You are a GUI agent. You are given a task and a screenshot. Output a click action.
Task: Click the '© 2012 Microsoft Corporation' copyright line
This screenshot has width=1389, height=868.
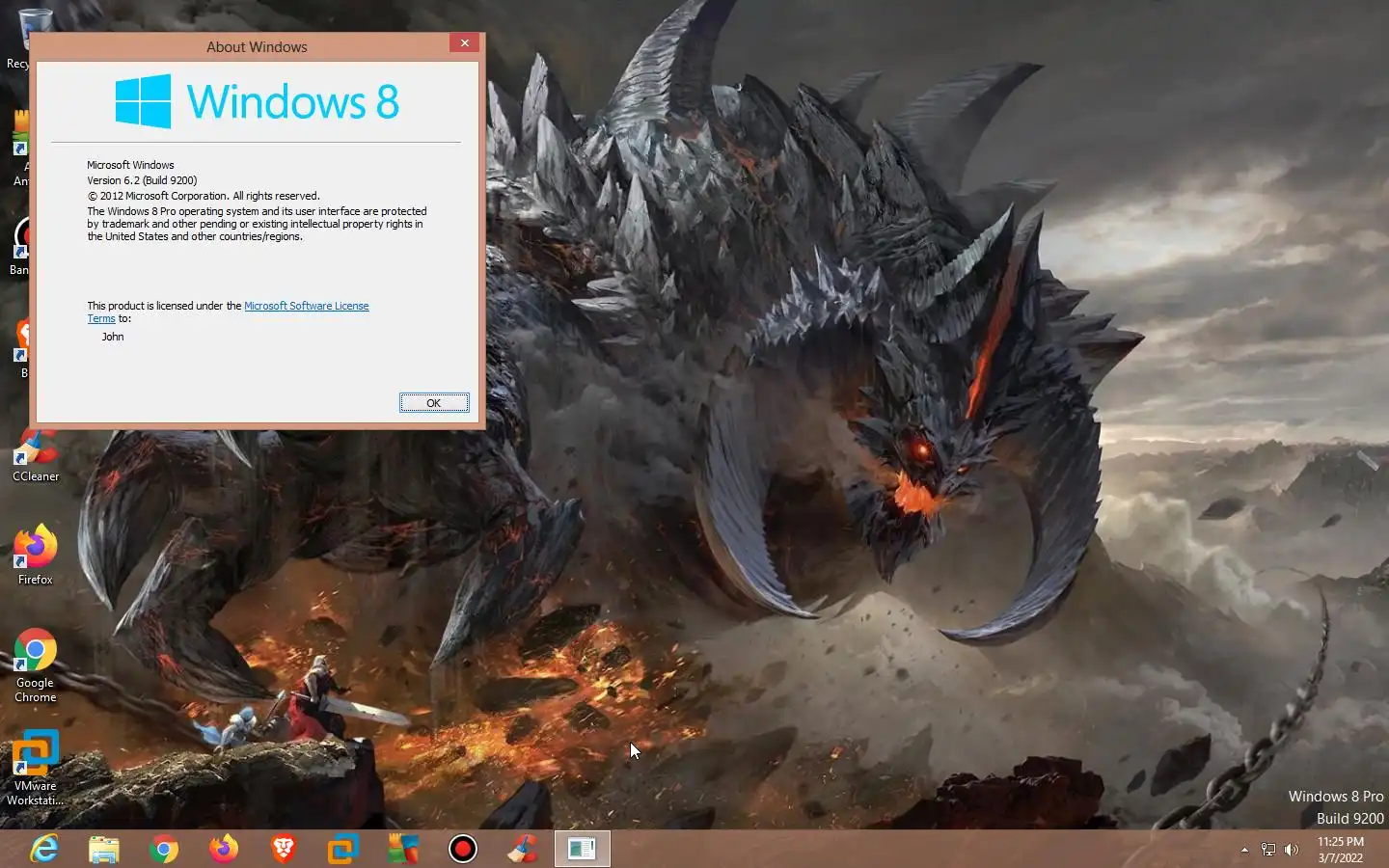204,196
